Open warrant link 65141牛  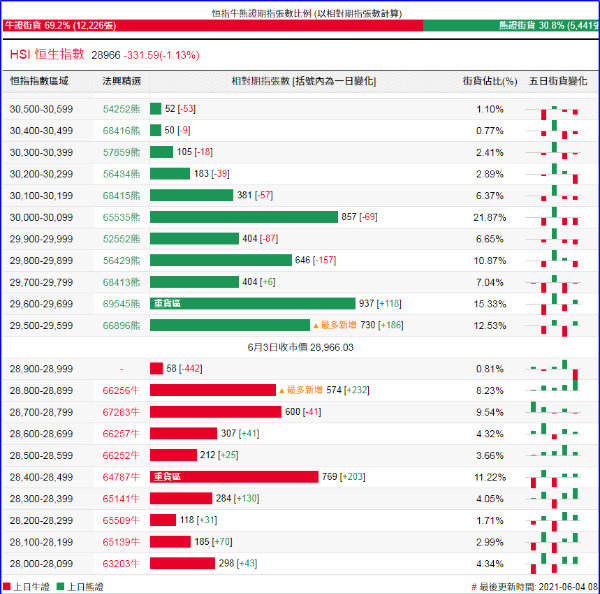[x=121, y=499]
